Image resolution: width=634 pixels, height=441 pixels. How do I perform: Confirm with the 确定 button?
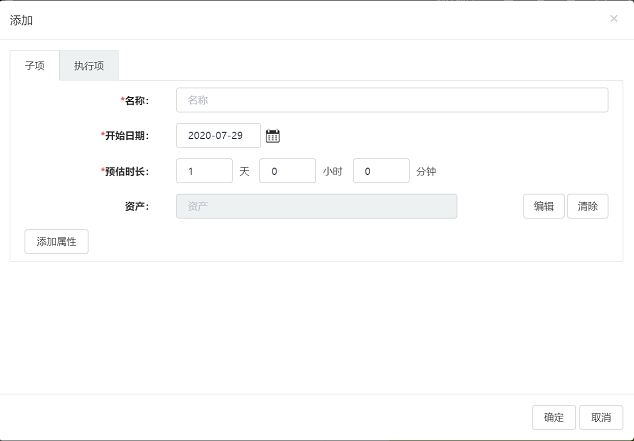click(553, 417)
